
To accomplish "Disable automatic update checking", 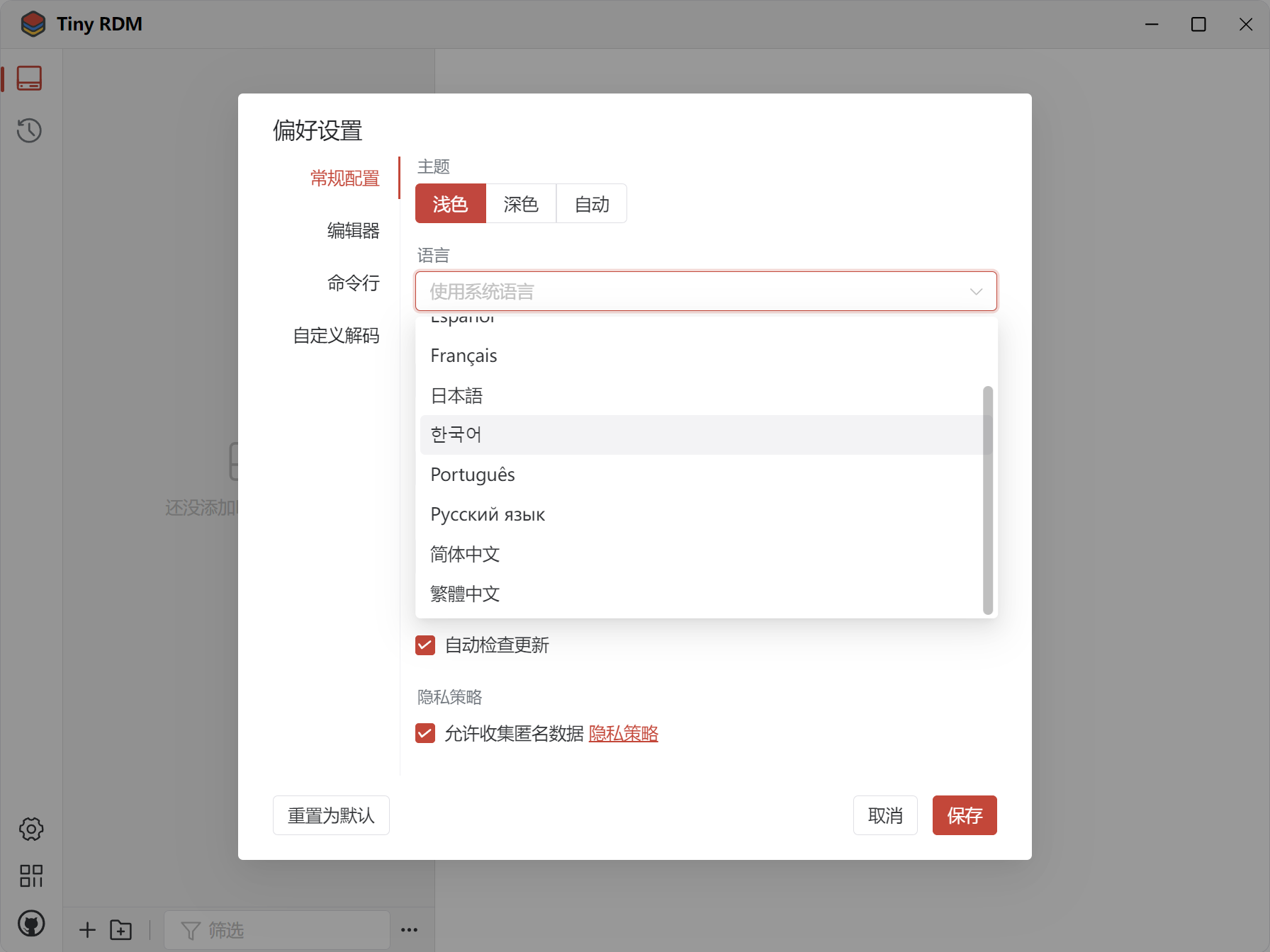I will 425,645.
